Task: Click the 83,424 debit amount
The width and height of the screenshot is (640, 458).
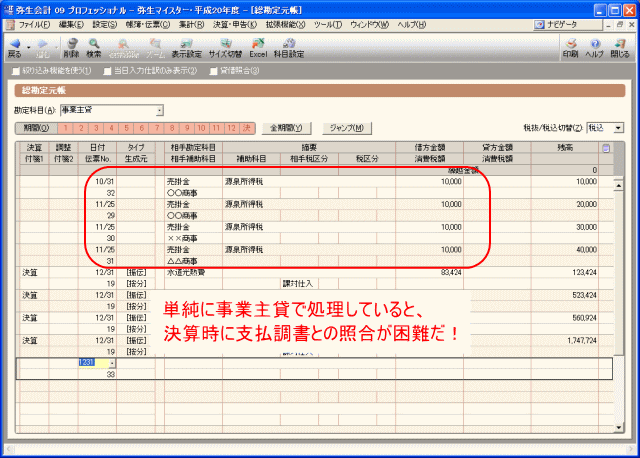Action: 451,273
